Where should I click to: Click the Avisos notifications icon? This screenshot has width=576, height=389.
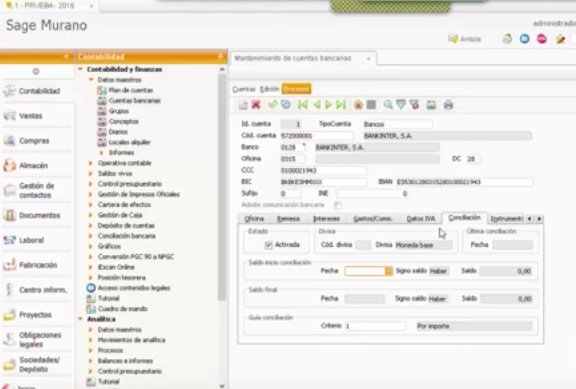[464, 39]
